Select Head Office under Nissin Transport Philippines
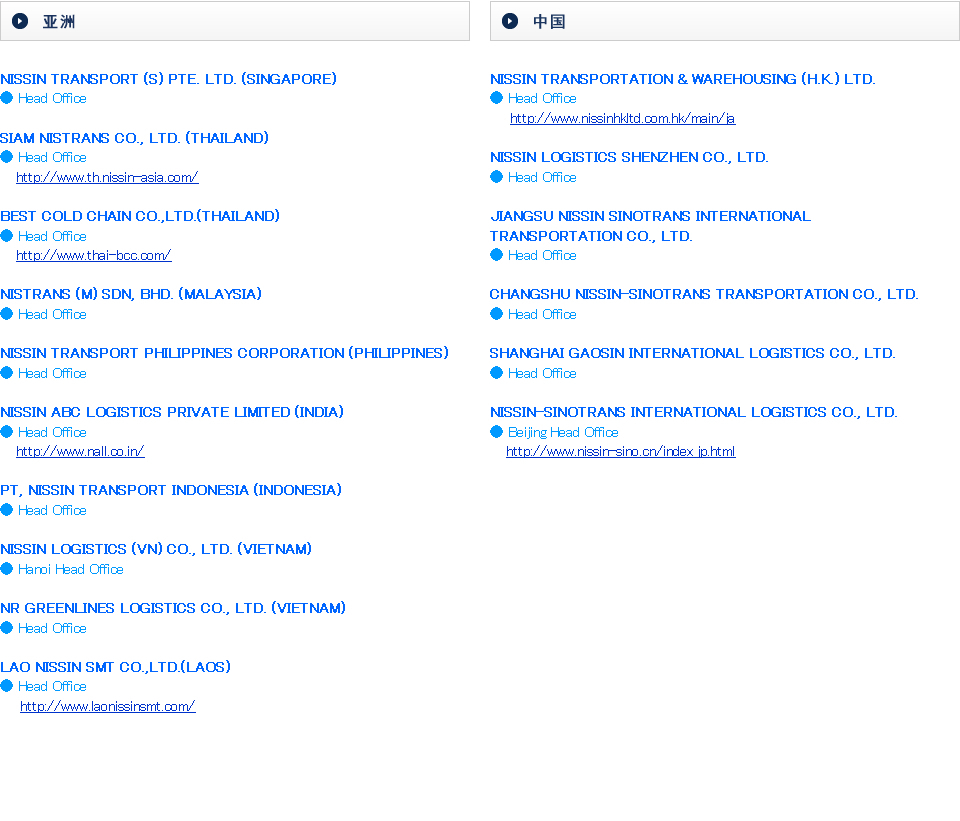The height and width of the screenshot is (821, 960). [x=52, y=373]
